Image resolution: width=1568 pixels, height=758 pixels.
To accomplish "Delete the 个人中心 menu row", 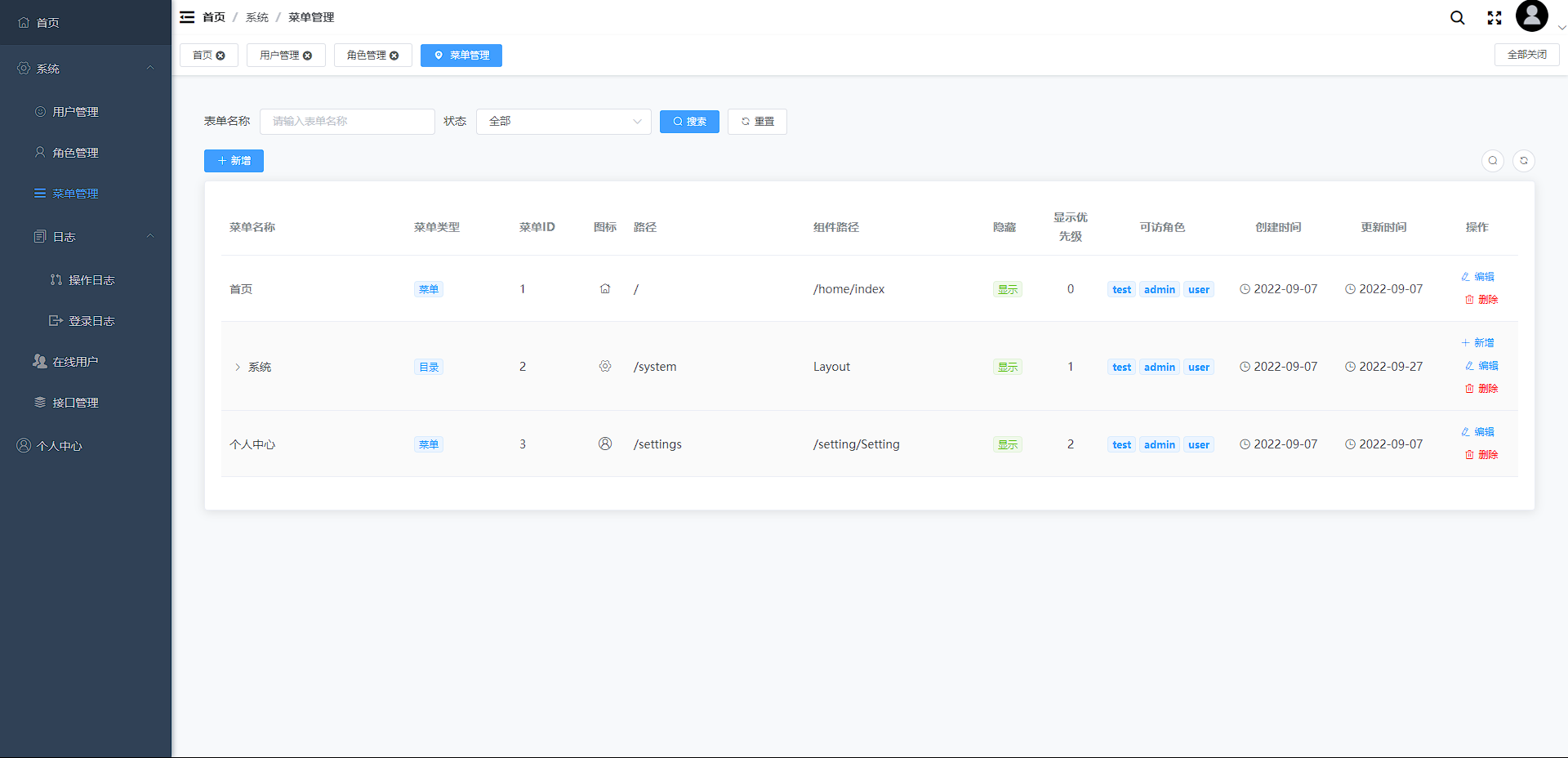I will (1481, 455).
